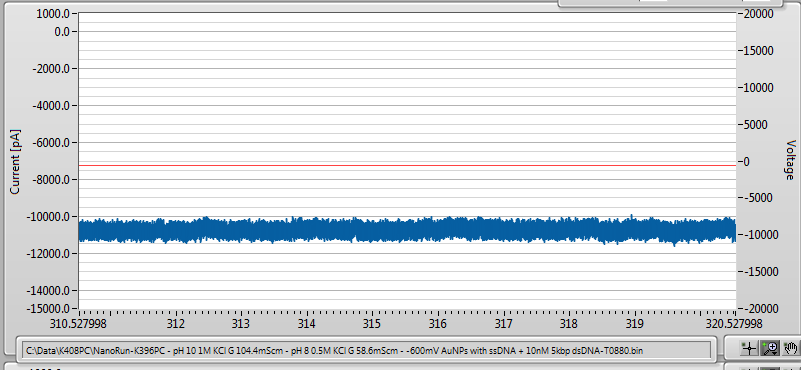Select the 310.527998 x-axis start value

(79, 324)
